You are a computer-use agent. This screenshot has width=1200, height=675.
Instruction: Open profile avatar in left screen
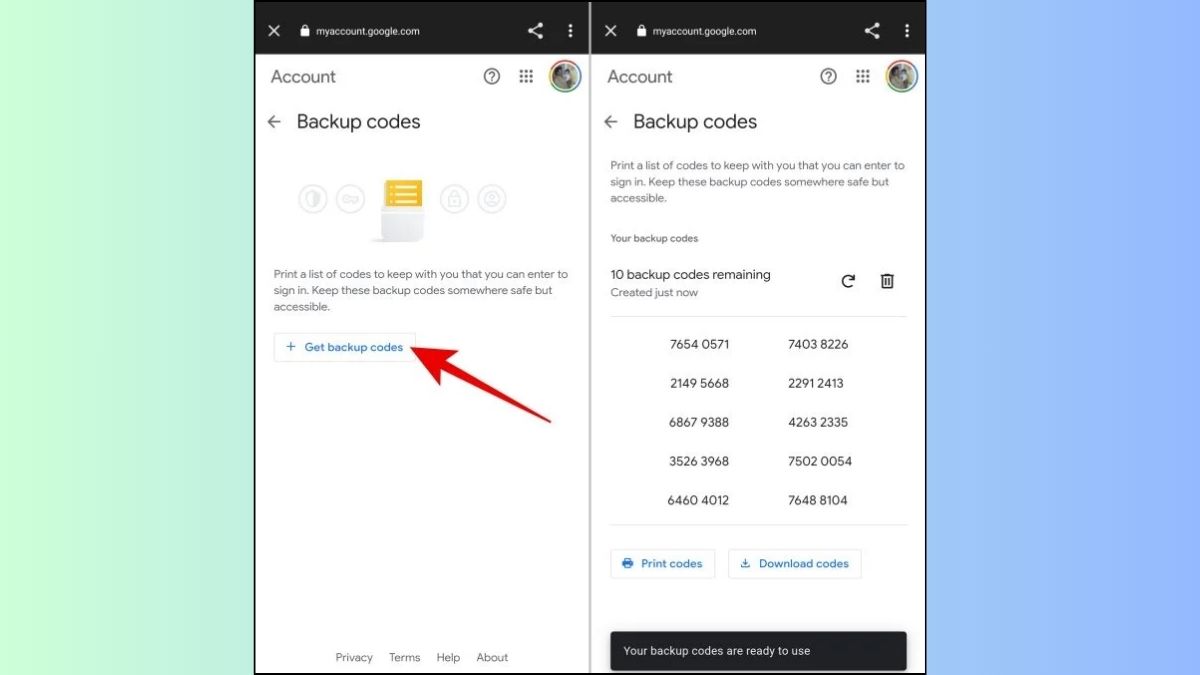tap(565, 77)
